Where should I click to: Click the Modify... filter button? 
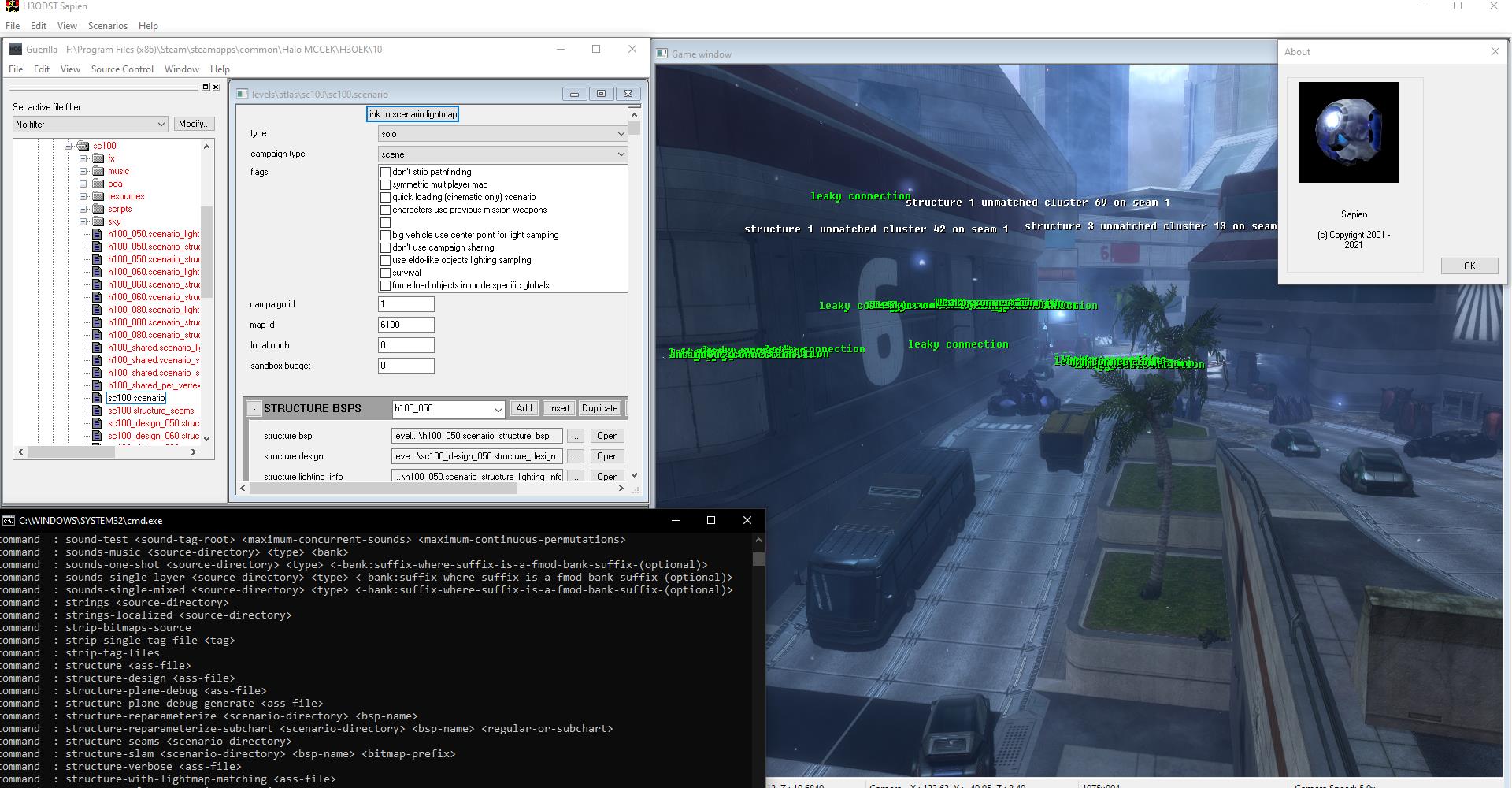[x=194, y=124]
